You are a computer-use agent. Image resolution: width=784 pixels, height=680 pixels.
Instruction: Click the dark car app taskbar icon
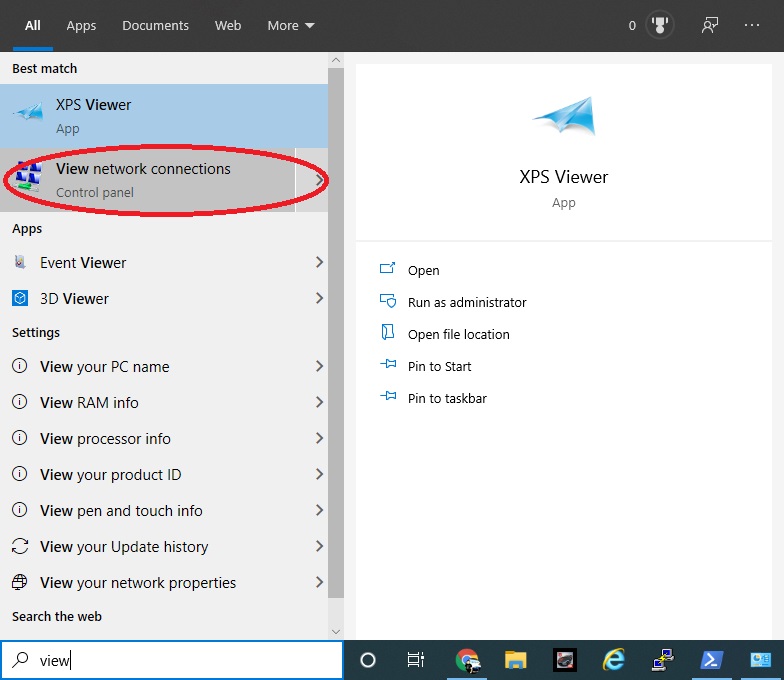(x=564, y=660)
